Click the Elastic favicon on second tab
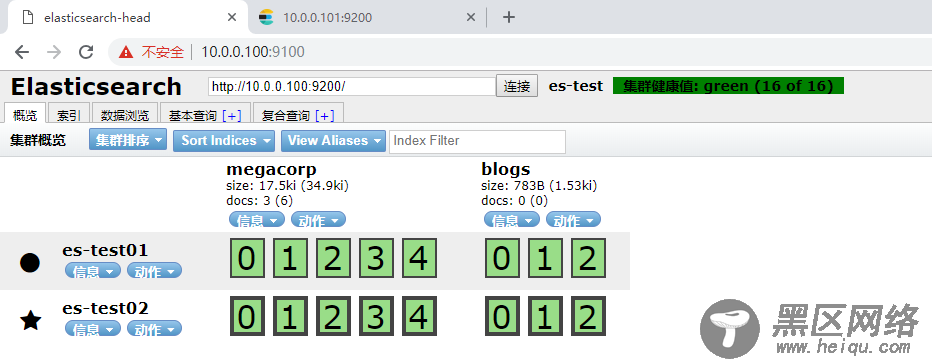 point(266,17)
